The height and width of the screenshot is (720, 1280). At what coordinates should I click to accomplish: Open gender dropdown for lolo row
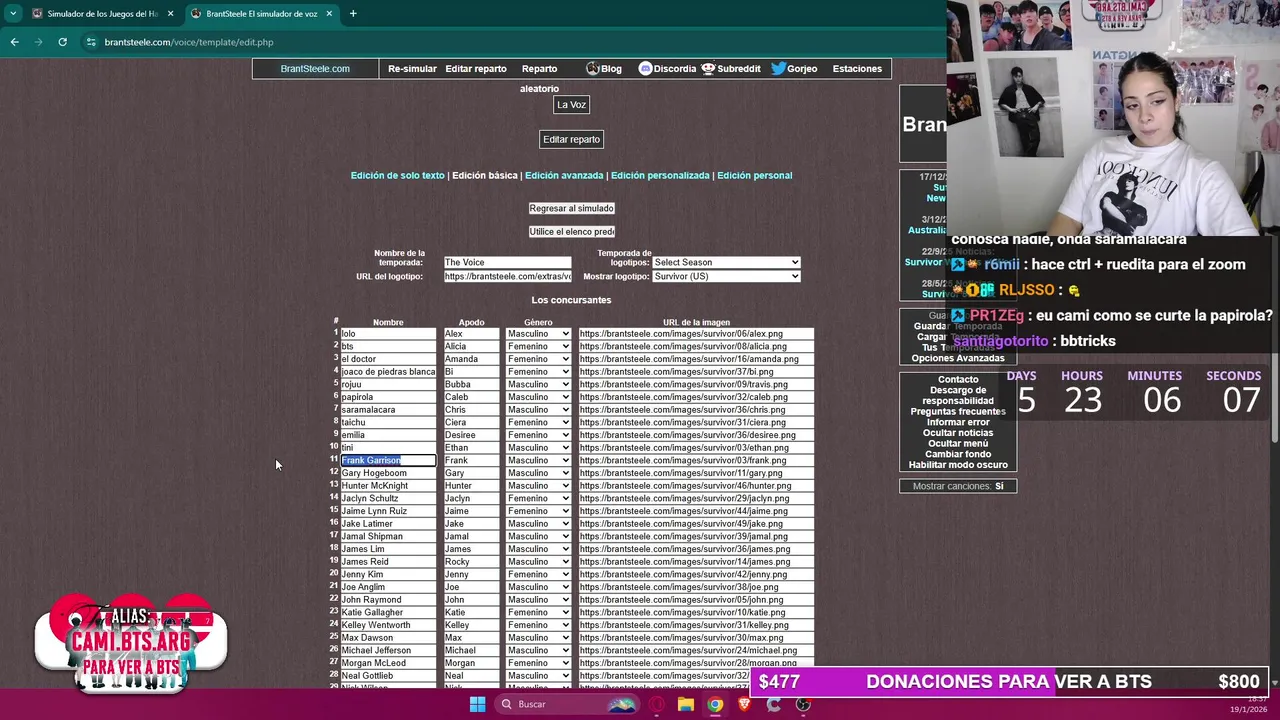click(538, 334)
